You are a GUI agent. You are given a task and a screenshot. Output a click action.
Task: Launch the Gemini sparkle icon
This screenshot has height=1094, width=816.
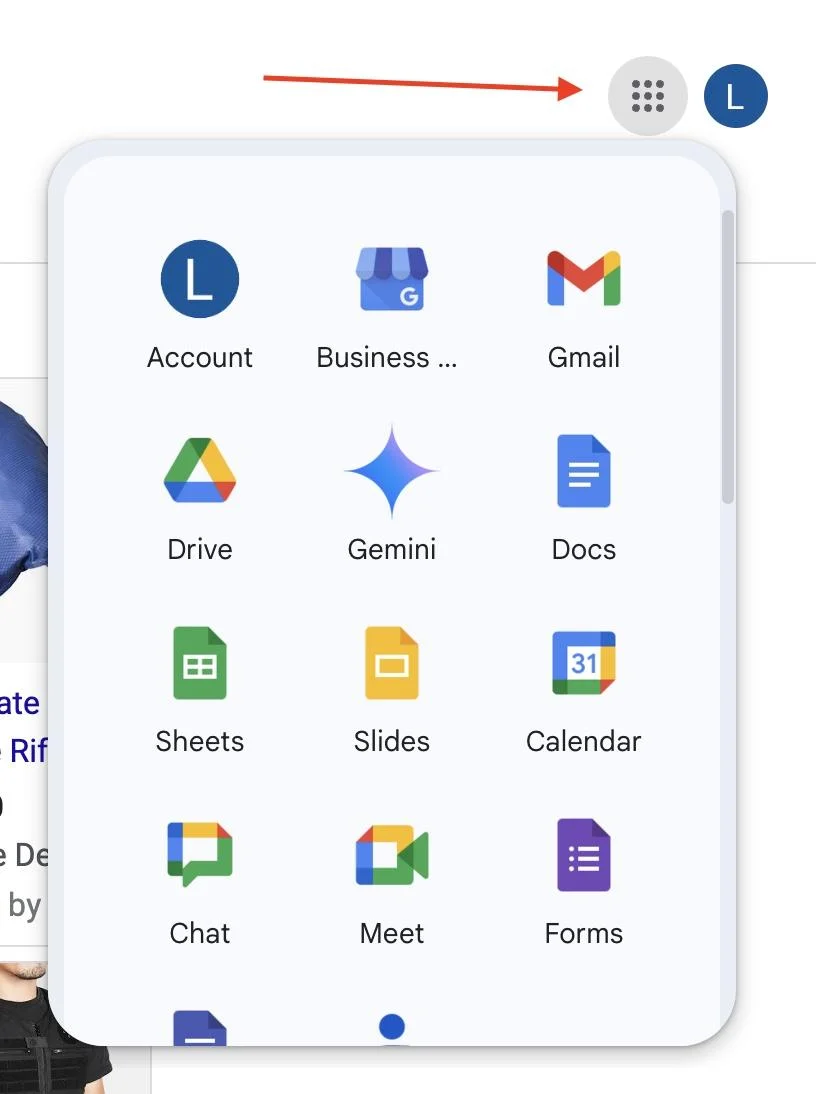(x=392, y=471)
